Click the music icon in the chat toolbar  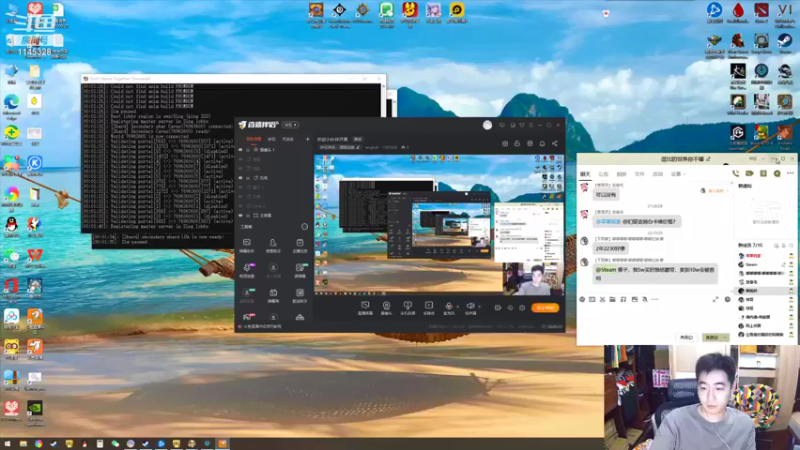(x=623, y=299)
